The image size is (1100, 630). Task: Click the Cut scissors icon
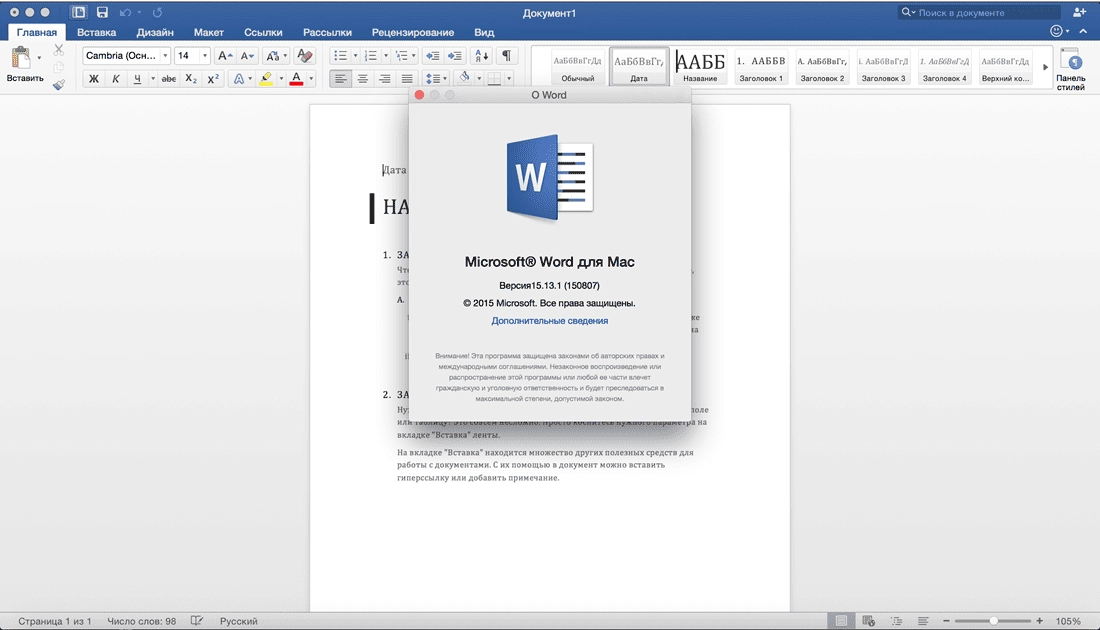[59, 50]
